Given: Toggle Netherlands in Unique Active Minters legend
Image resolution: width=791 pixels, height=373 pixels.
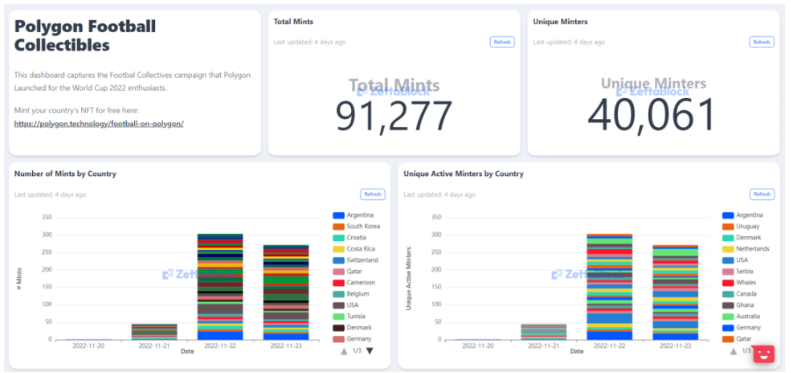Looking at the screenshot, I should point(746,249).
